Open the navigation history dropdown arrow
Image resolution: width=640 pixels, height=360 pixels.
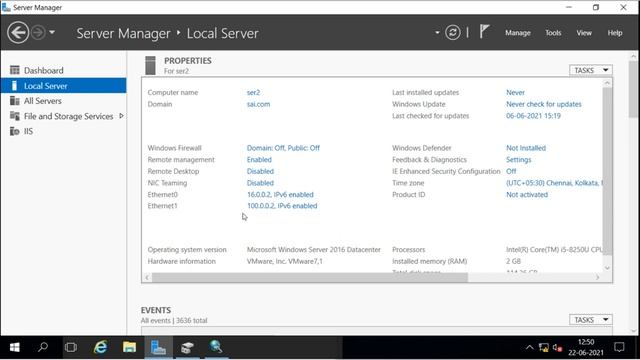pyautogui.click(x=52, y=32)
